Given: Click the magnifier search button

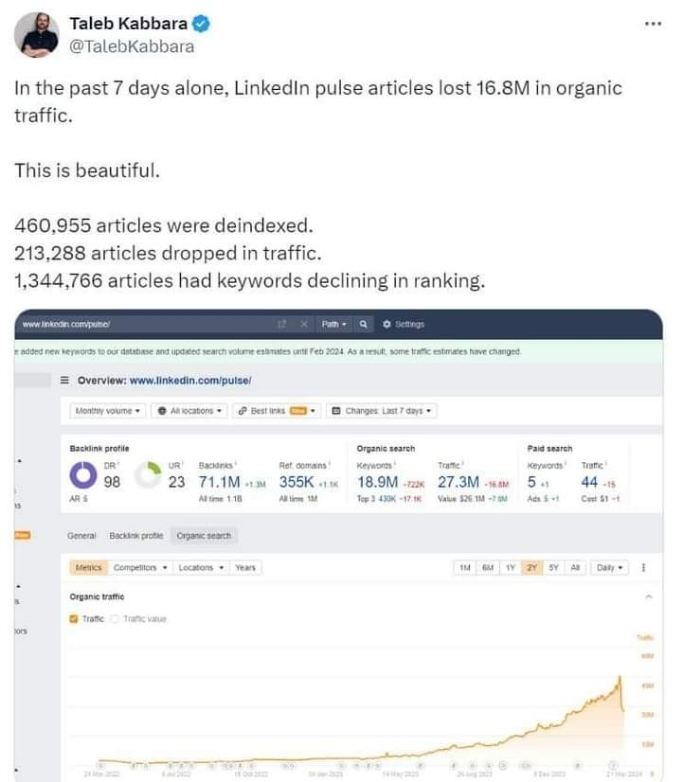Looking at the screenshot, I should tap(363, 324).
